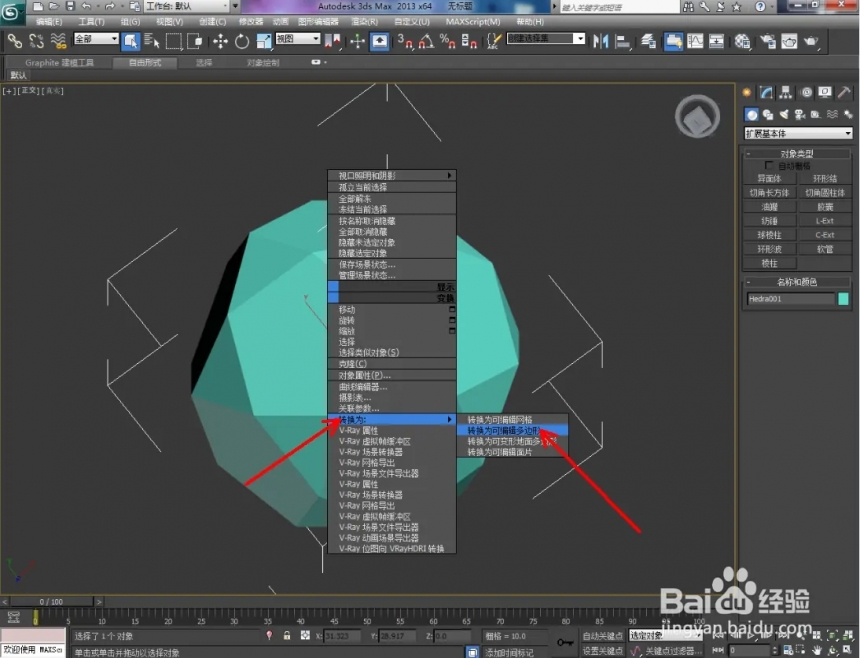This screenshot has height=658, width=860.
Task: Click the Bind to Space Warp icon
Action: [58, 41]
